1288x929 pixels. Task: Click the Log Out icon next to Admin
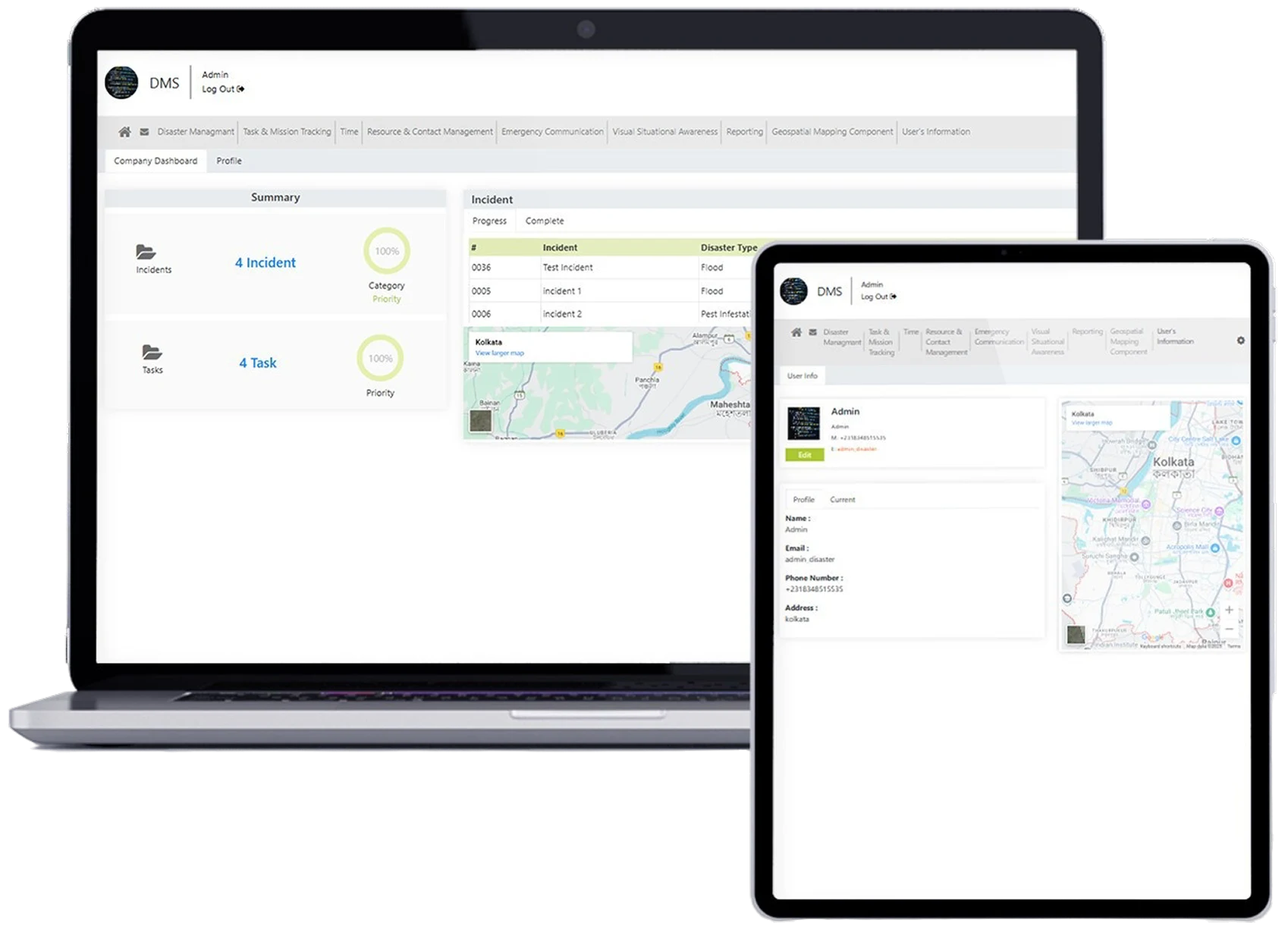(240, 89)
